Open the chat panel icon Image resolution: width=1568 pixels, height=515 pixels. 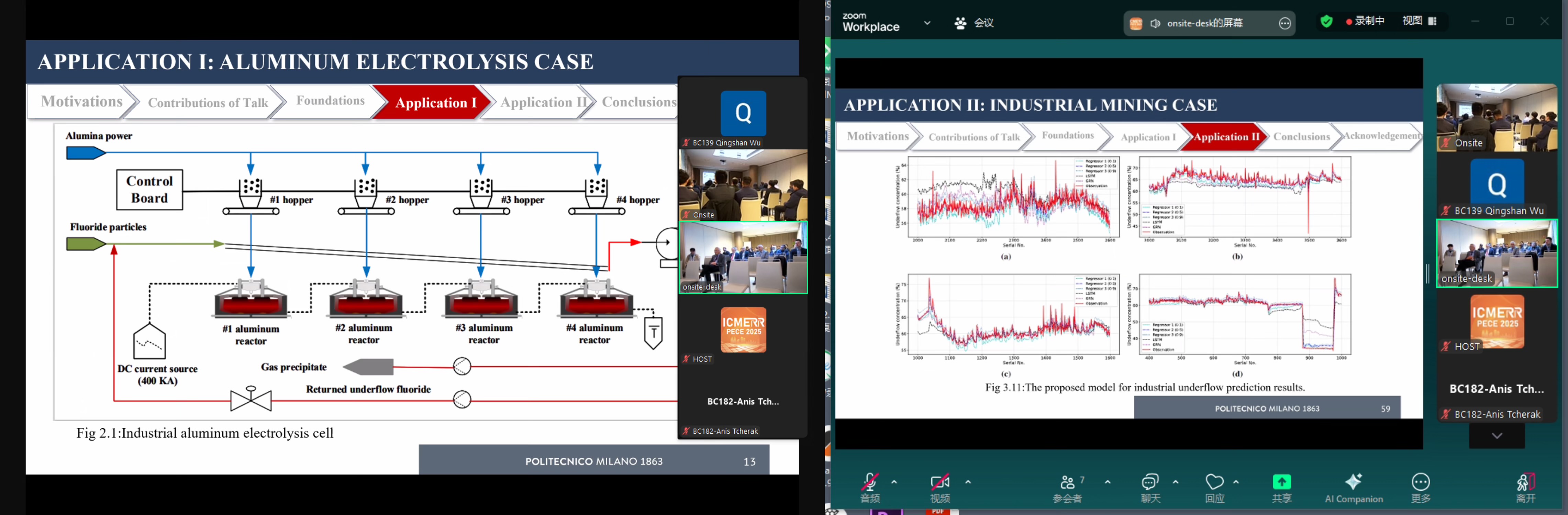click(1150, 483)
